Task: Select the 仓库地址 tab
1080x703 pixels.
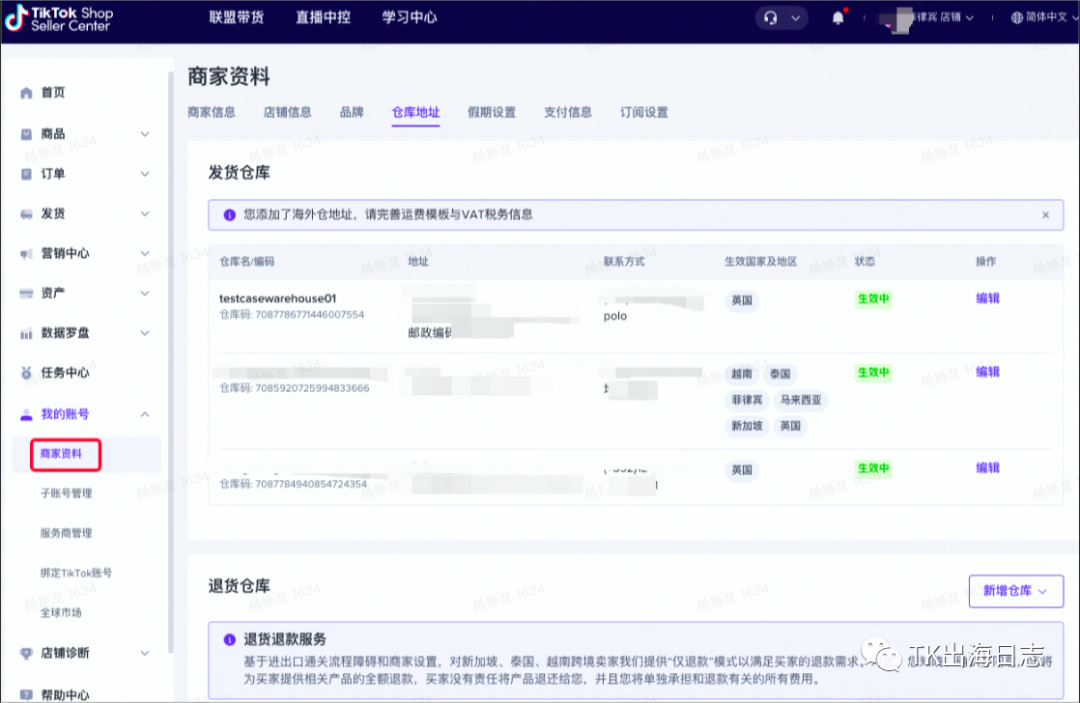Action: tap(415, 112)
